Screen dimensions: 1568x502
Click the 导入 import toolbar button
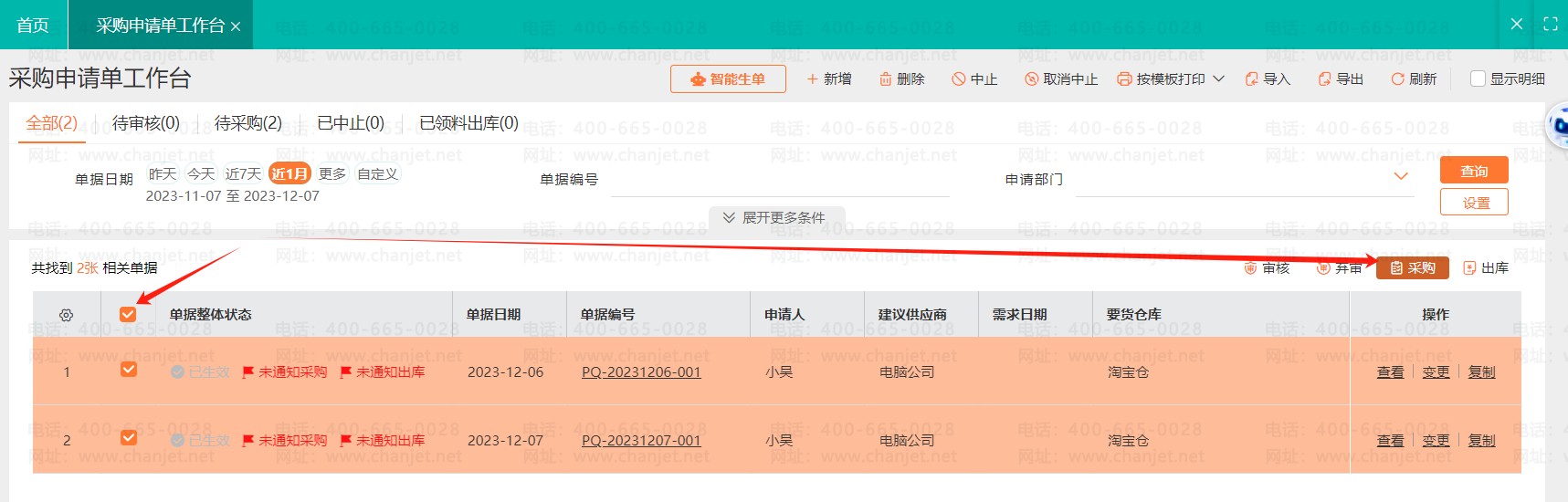pos(1268,79)
